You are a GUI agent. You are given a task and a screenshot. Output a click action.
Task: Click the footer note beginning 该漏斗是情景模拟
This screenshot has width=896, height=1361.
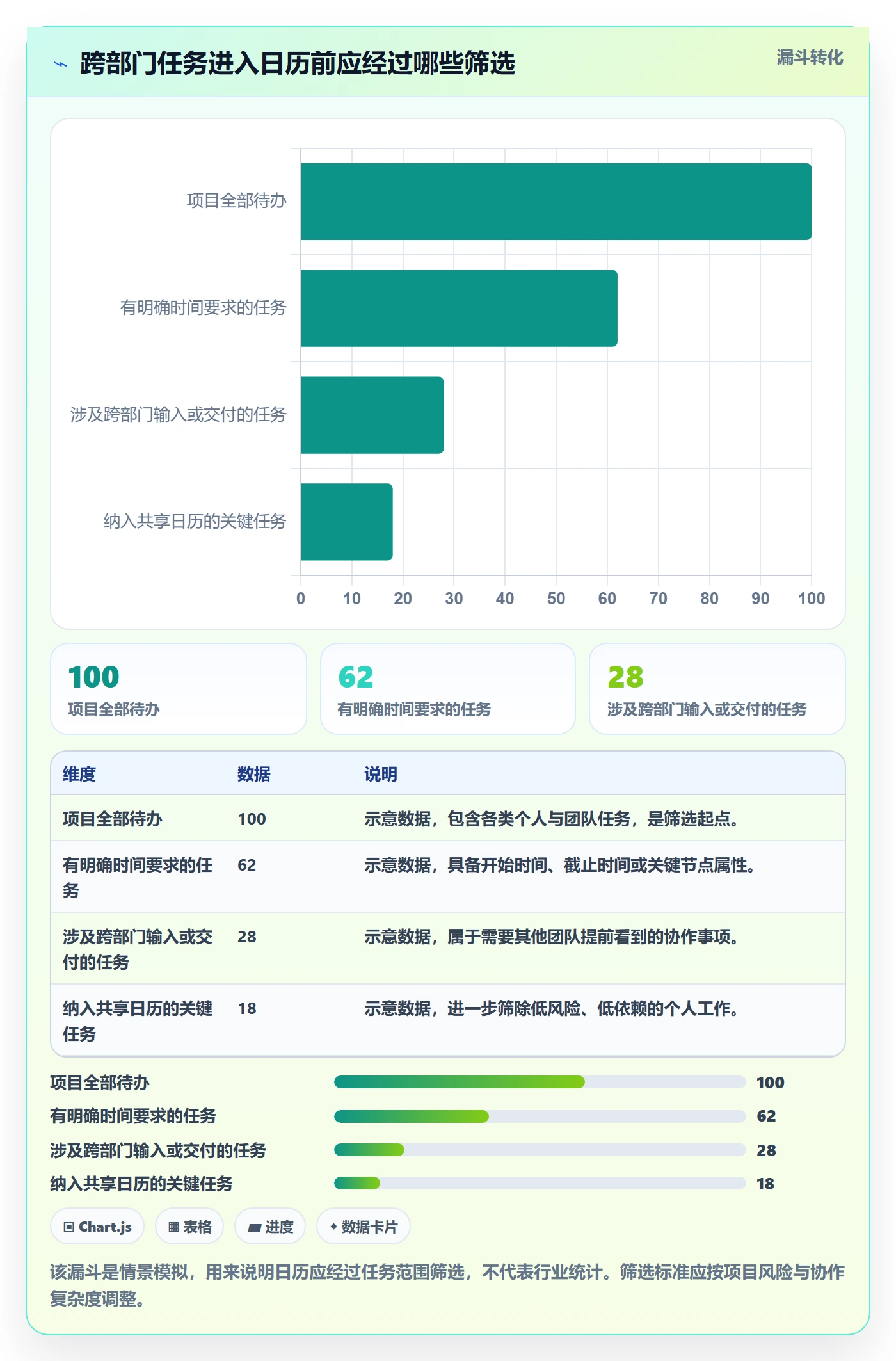pyautogui.click(x=447, y=1285)
